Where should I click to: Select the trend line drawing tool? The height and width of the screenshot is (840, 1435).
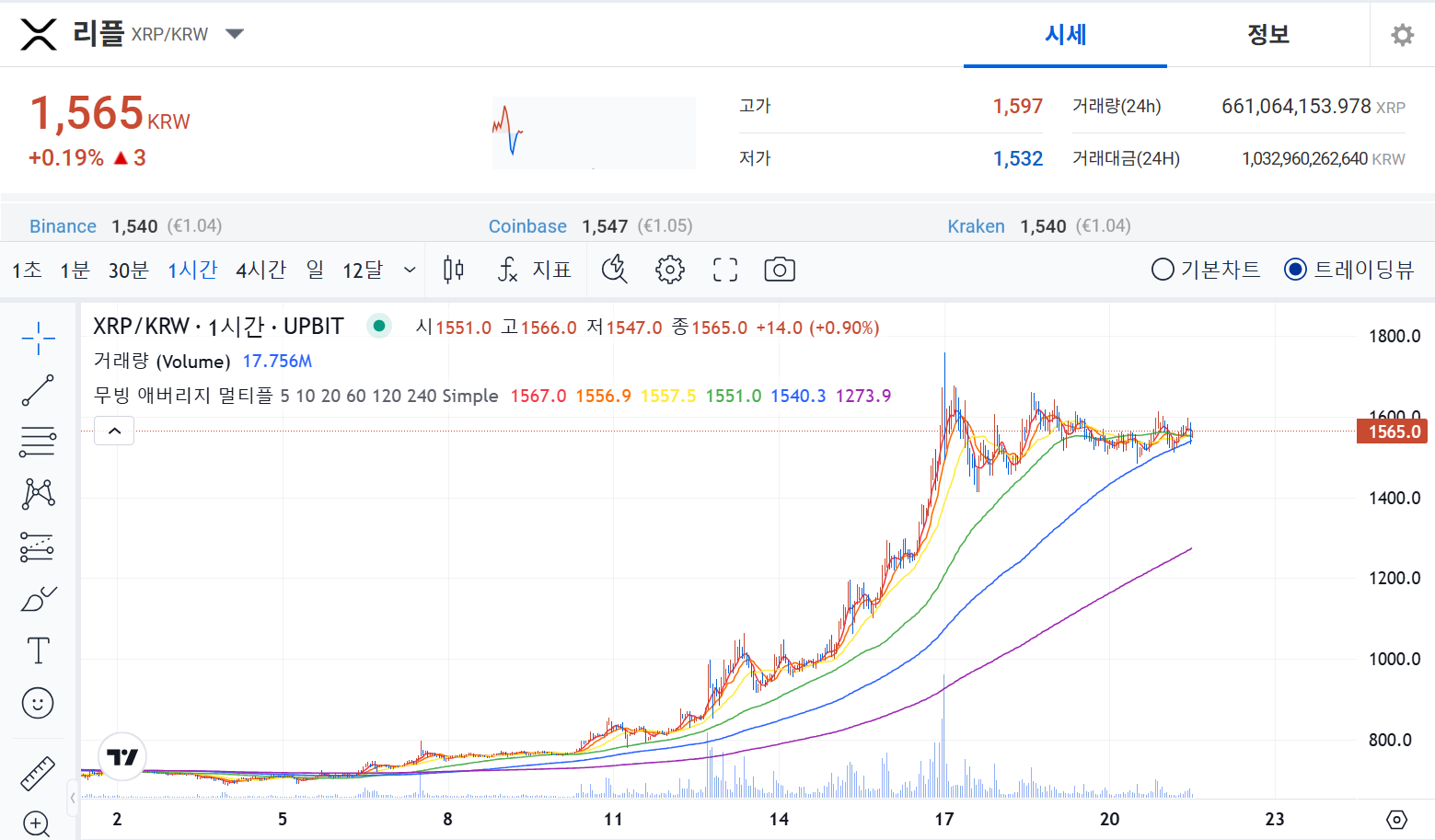(x=39, y=390)
